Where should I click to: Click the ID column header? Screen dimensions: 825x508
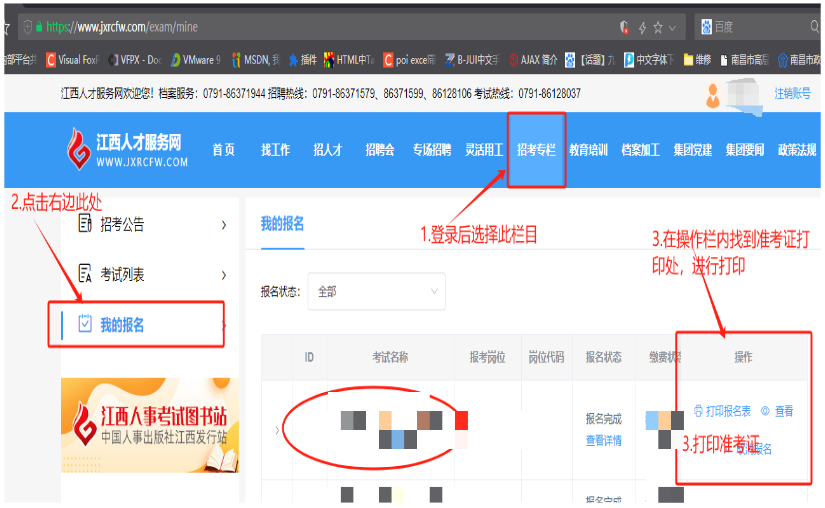click(309, 358)
